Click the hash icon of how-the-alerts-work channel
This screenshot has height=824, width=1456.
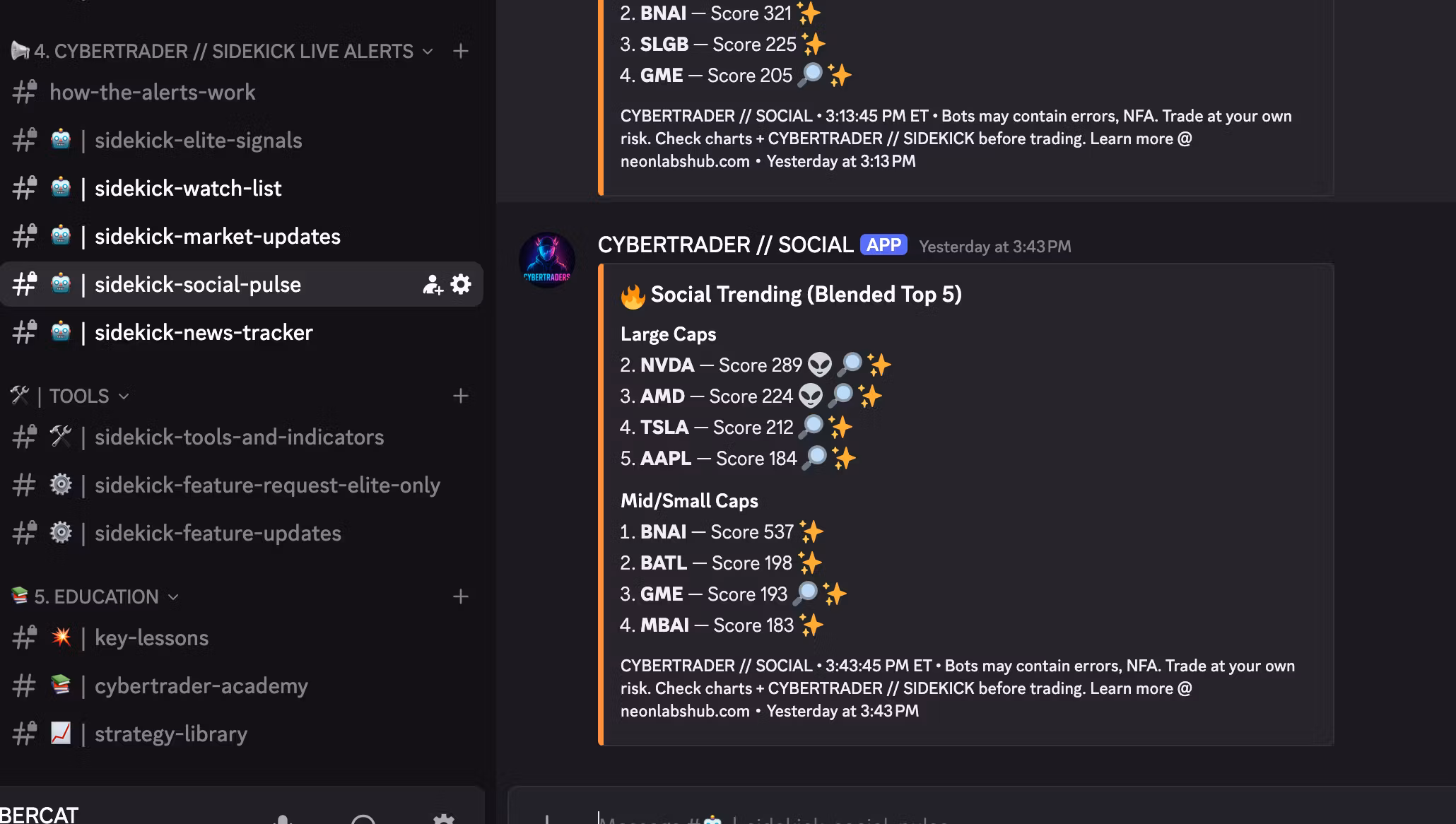[24, 92]
